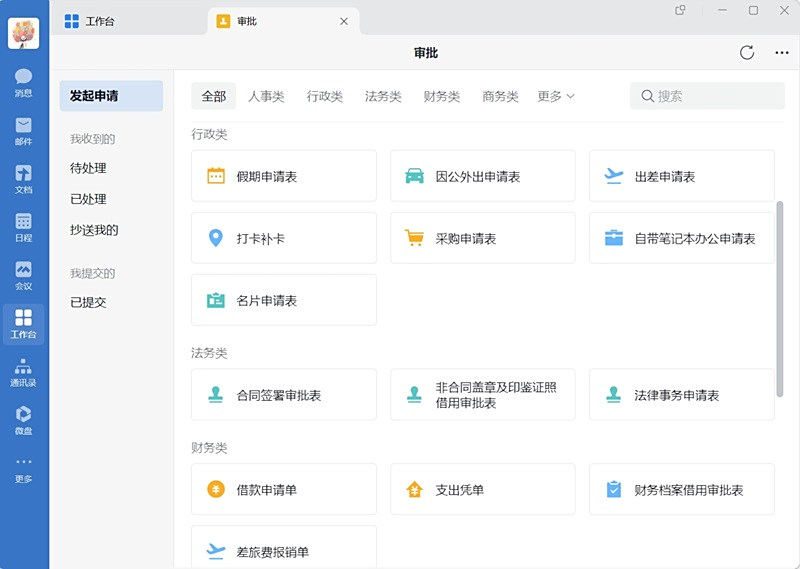Expand the 更多 category dropdown
This screenshot has width=800, height=569.
(556, 96)
